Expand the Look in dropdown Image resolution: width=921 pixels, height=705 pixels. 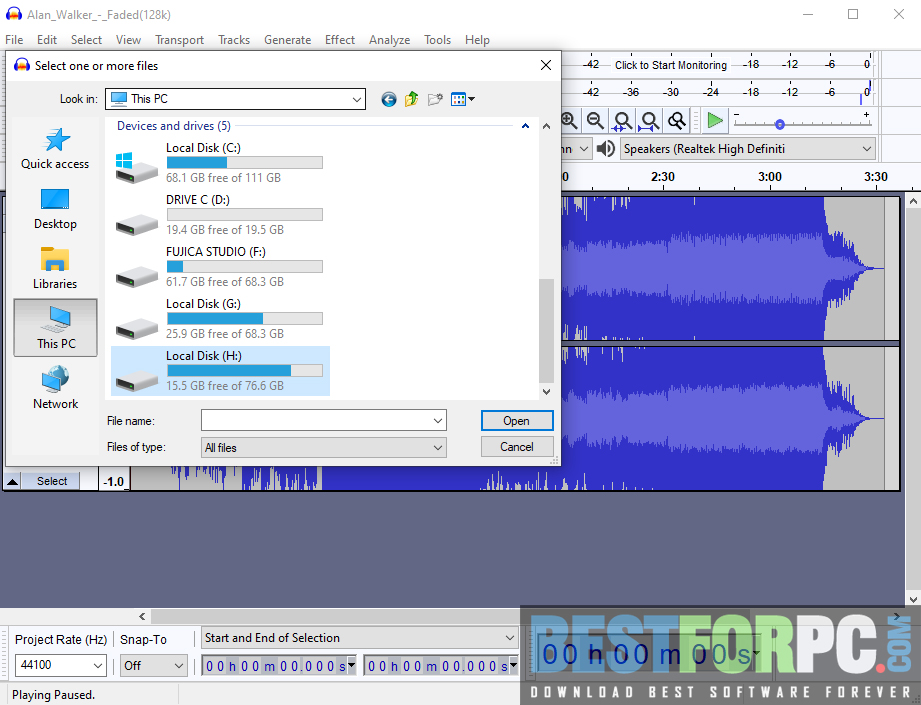pyautogui.click(x=357, y=99)
